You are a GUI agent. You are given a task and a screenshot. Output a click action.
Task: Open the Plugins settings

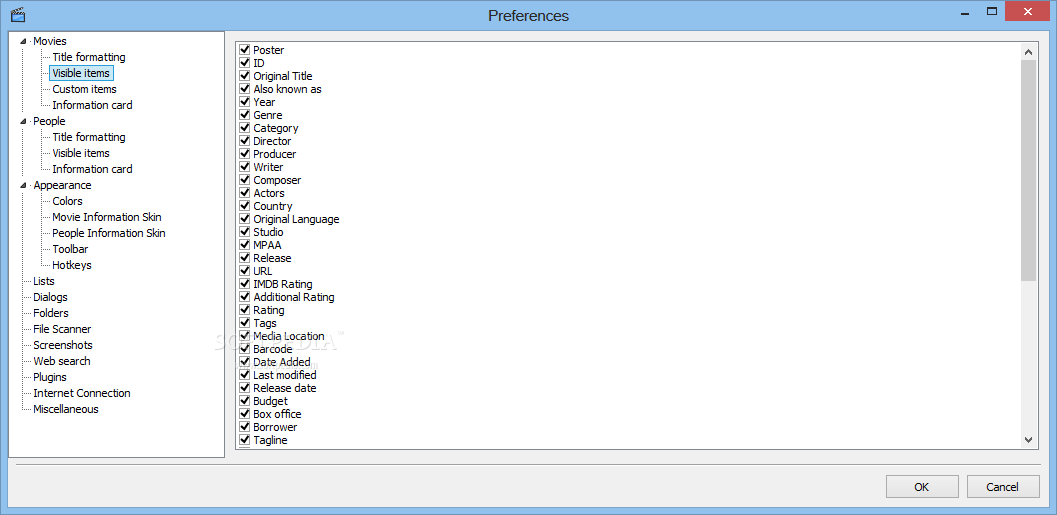(x=50, y=377)
